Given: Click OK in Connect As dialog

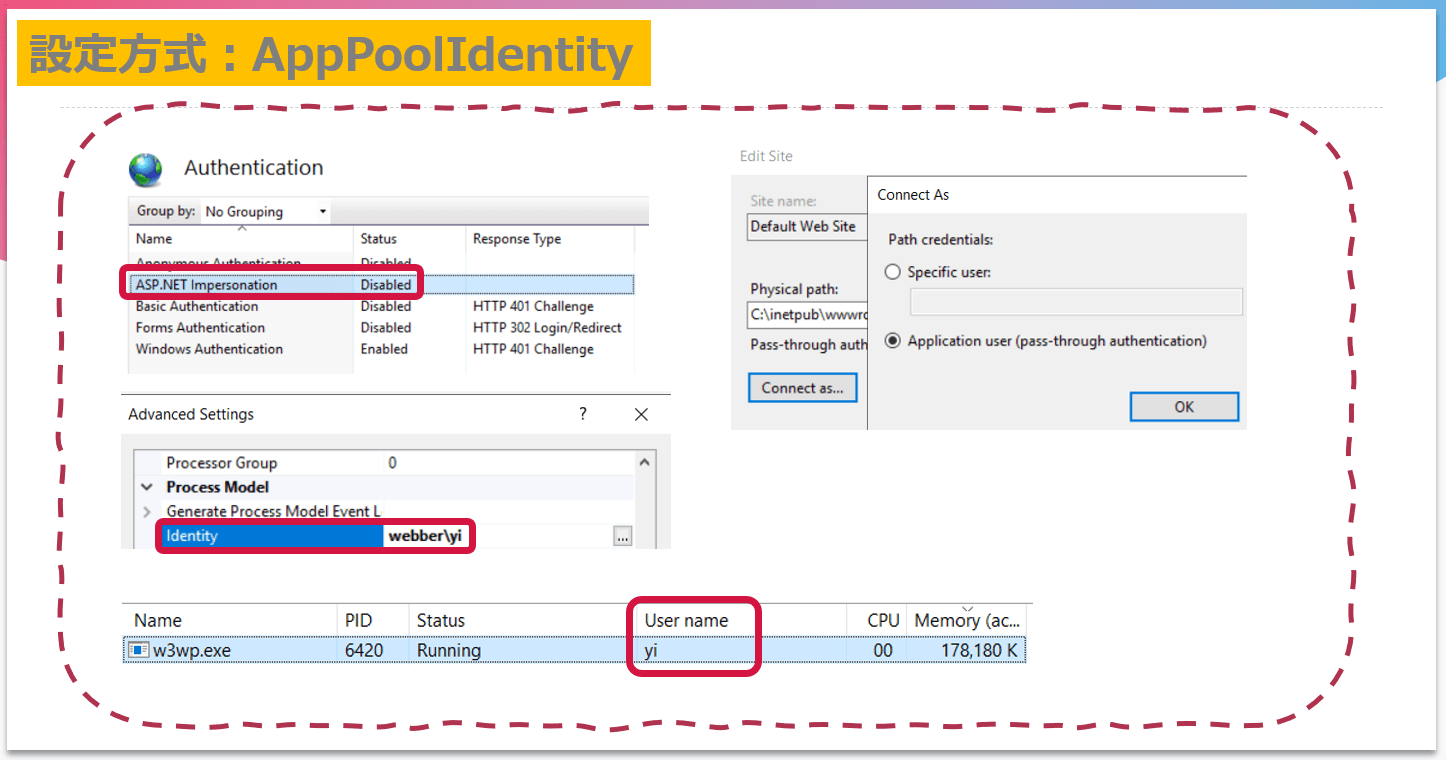Looking at the screenshot, I should pyautogui.click(x=1184, y=407).
